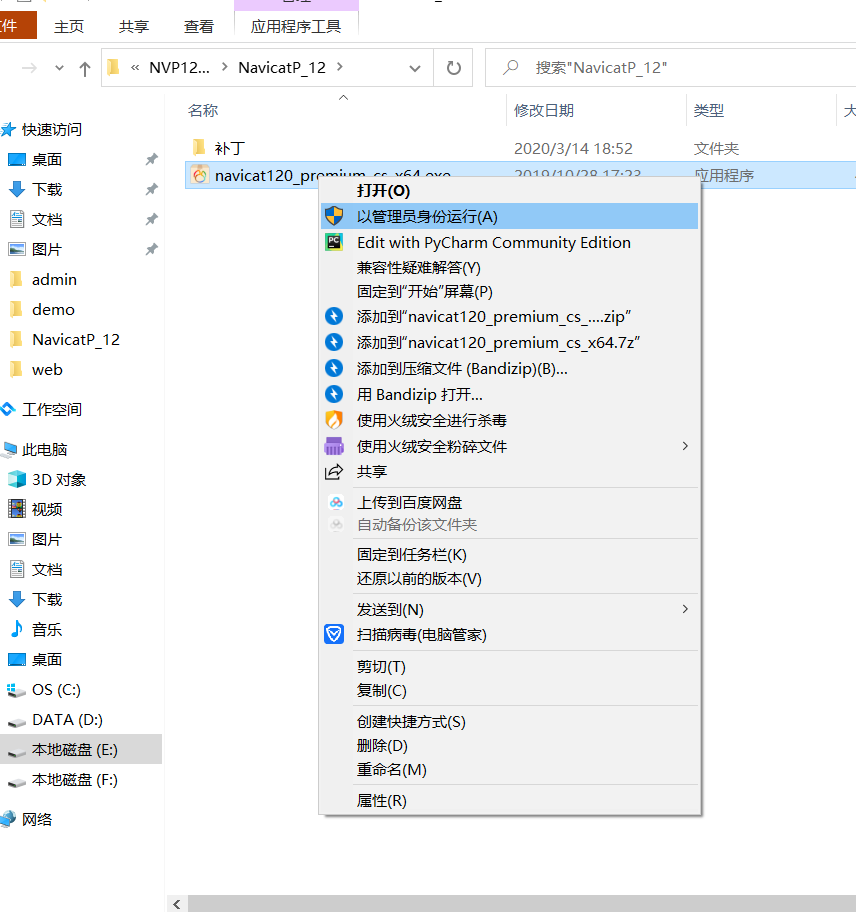856x912 pixels.
Task: Open the demo folder in quick access
Action: pos(53,309)
